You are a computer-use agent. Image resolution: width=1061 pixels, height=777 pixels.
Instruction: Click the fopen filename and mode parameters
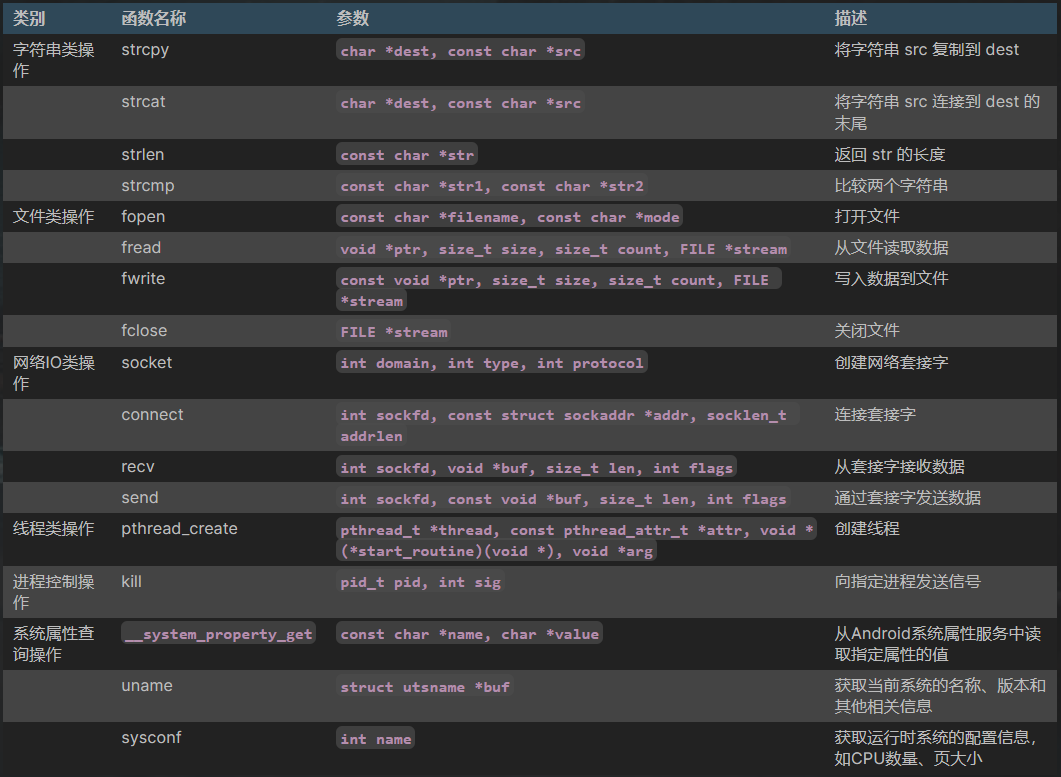[x=510, y=217]
